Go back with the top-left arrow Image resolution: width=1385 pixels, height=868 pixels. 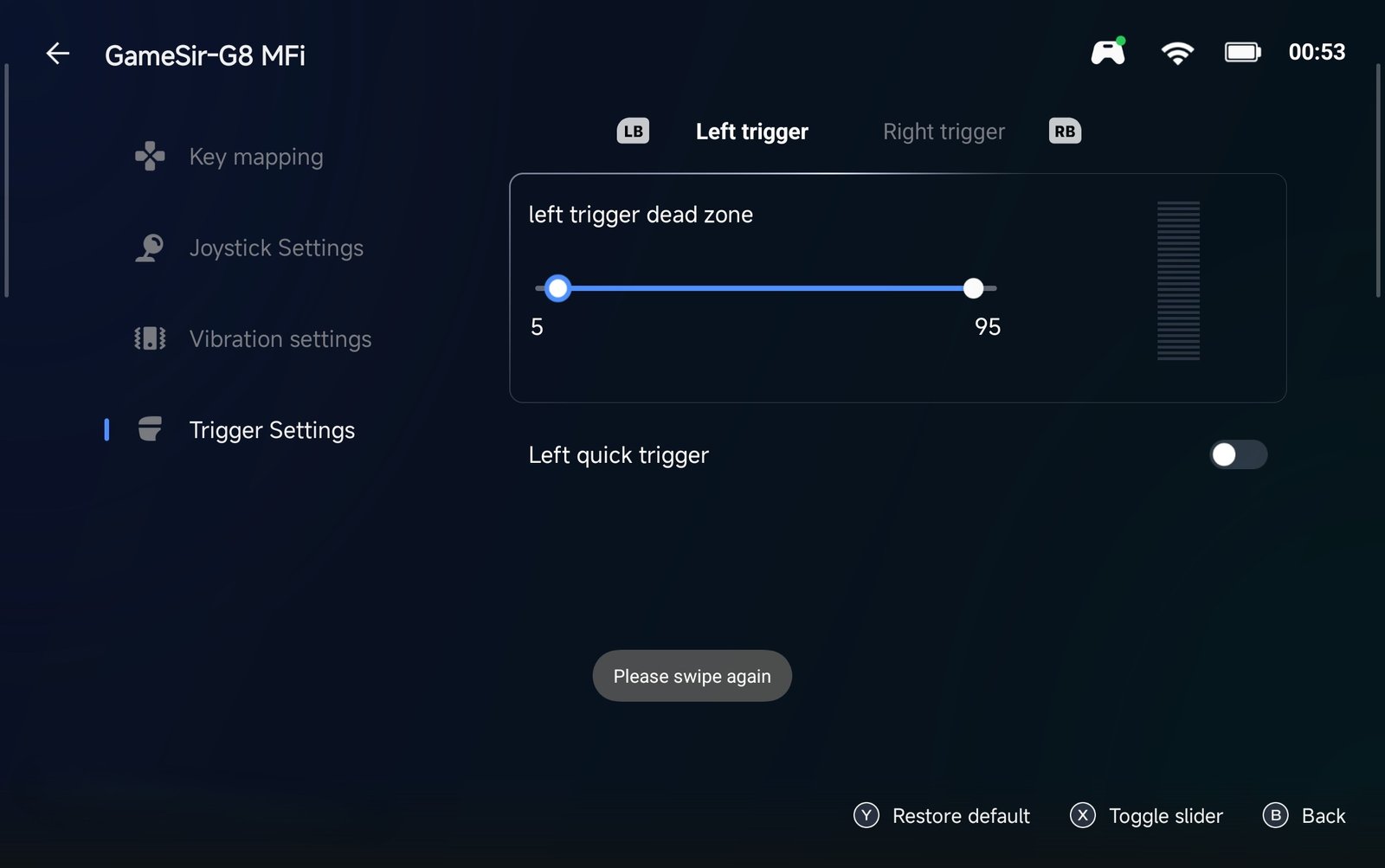coord(58,54)
